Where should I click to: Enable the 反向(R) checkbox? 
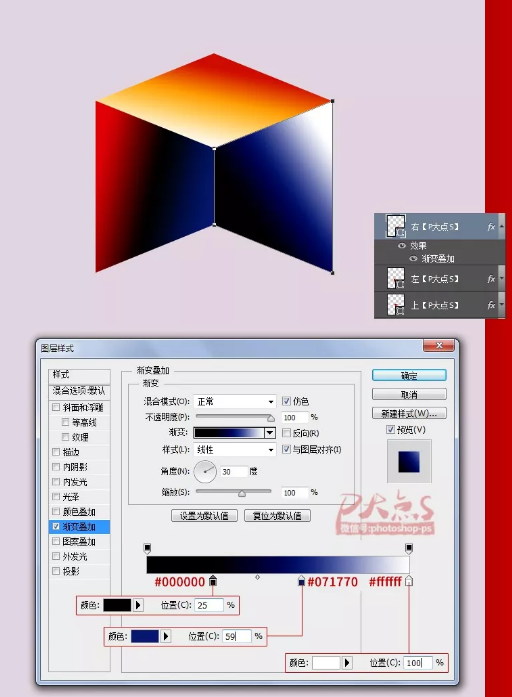[x=287, y=433]
